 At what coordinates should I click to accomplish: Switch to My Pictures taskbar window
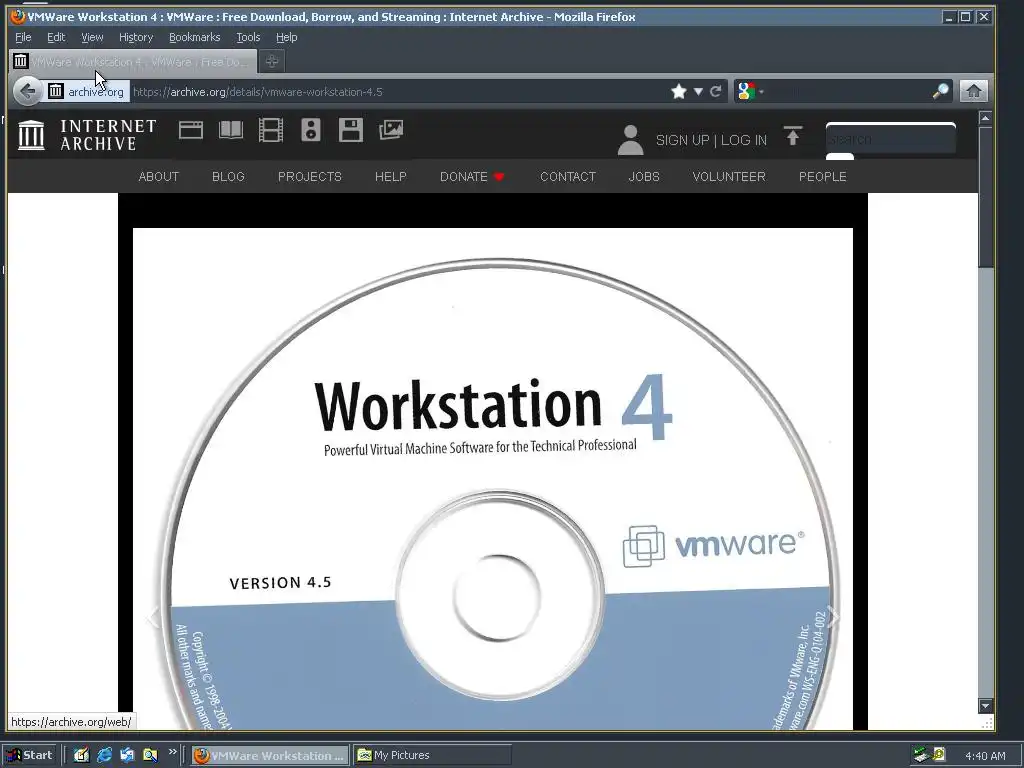(x=432, y=755)
